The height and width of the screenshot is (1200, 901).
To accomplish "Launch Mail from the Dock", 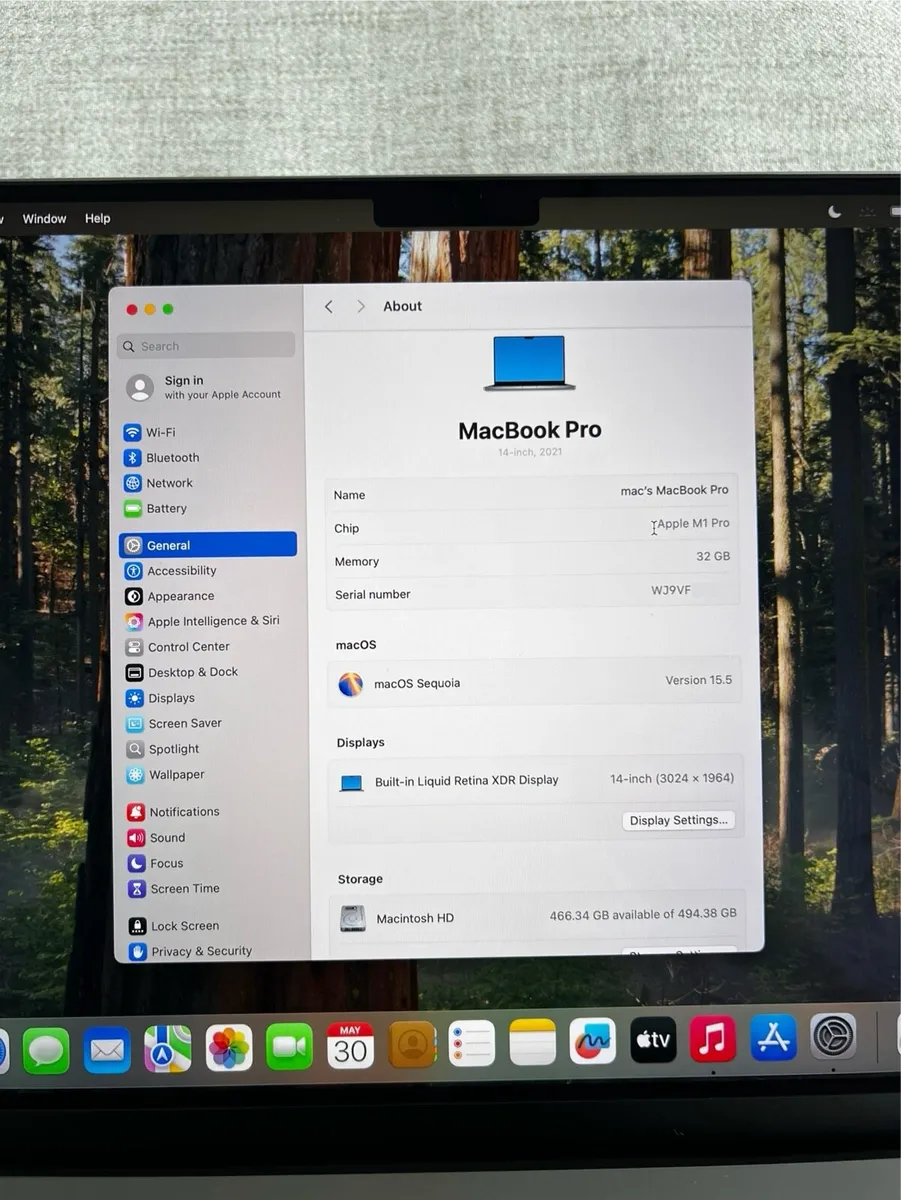I will tap(107, 1050).
